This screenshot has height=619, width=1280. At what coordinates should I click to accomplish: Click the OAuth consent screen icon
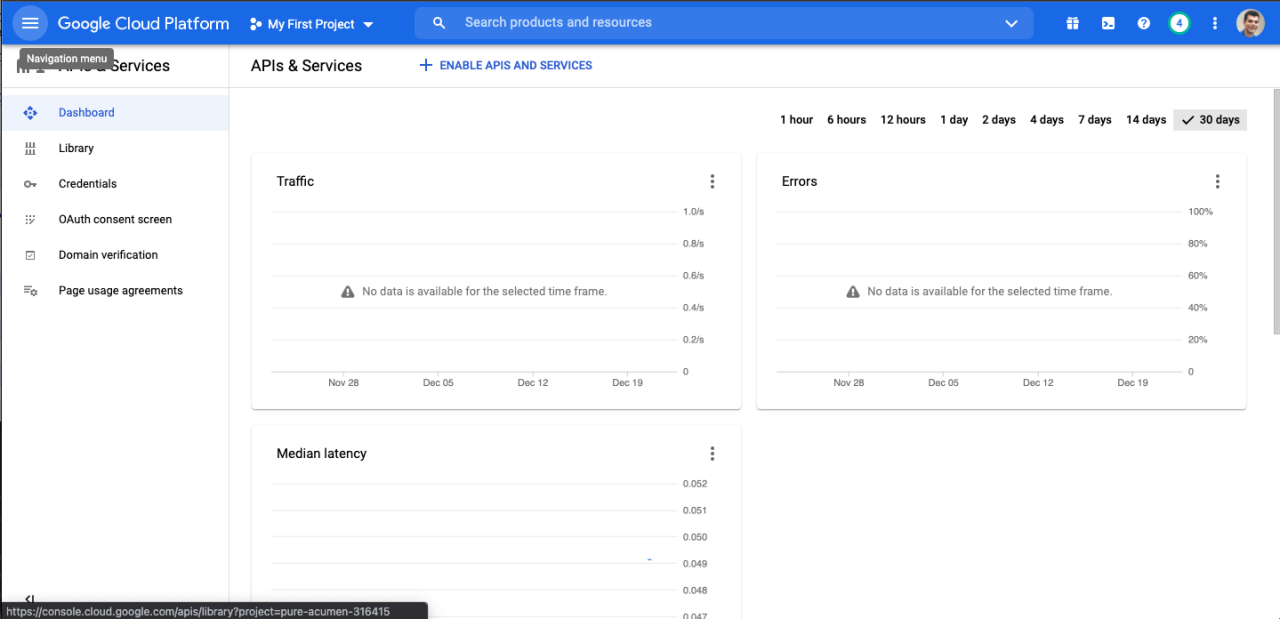coord(30,219)
